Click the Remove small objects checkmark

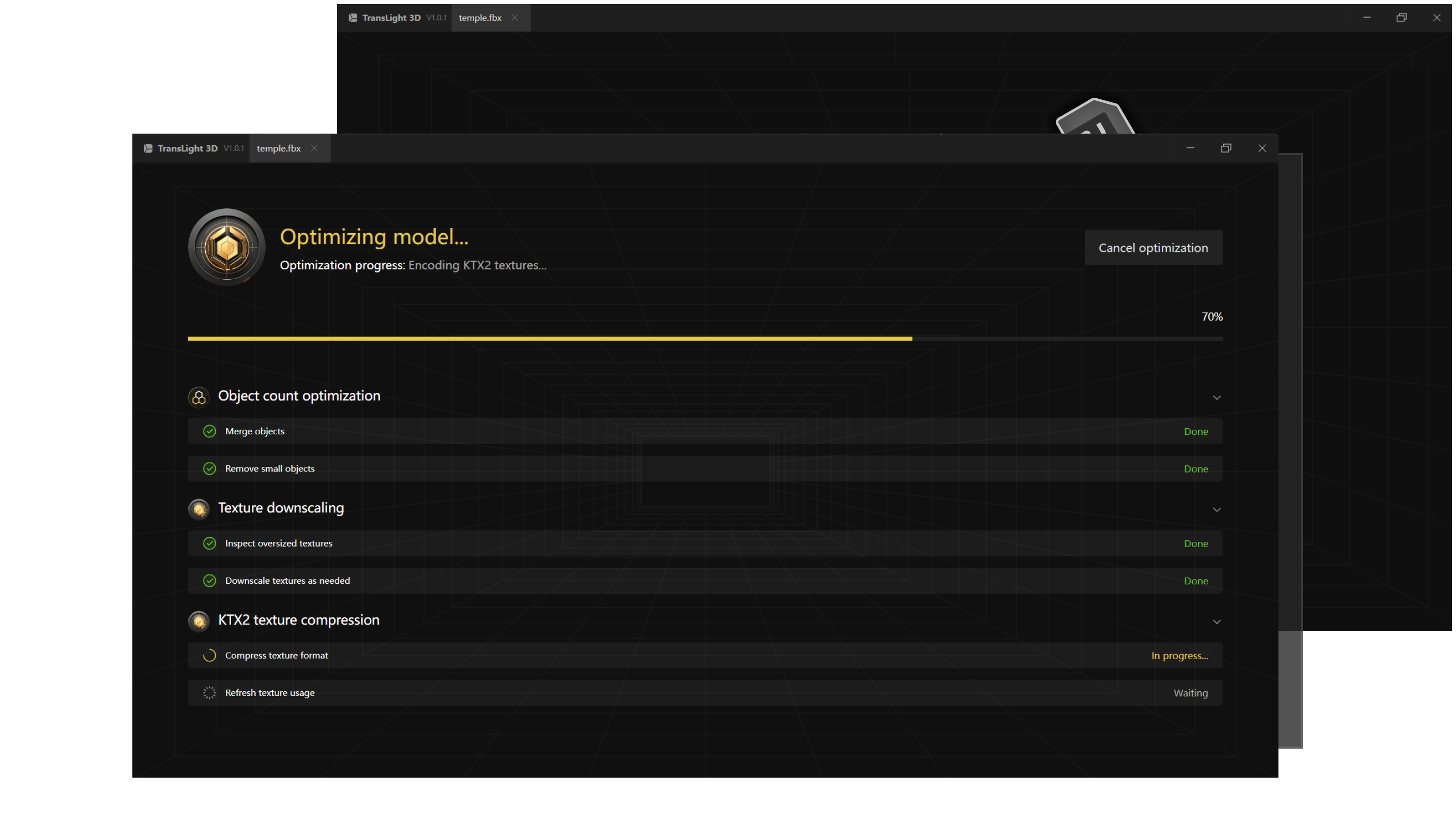point(209,468)
